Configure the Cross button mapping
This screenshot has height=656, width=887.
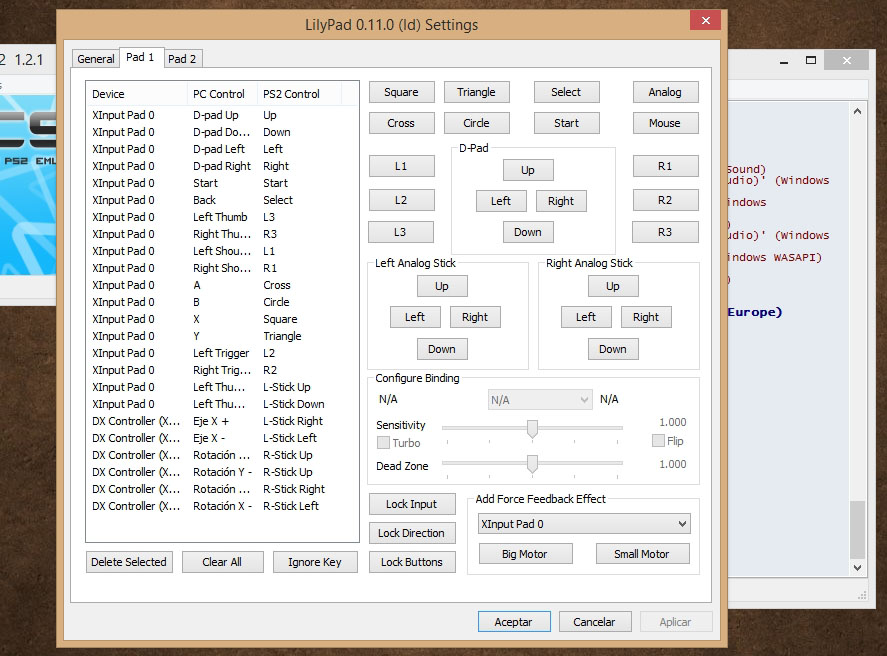tap(401, 123)
